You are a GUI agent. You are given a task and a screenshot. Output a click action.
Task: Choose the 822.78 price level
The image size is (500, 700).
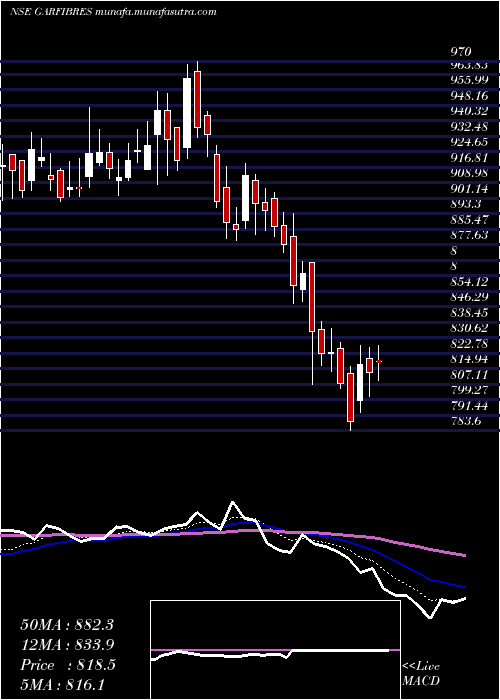point(469,344)
